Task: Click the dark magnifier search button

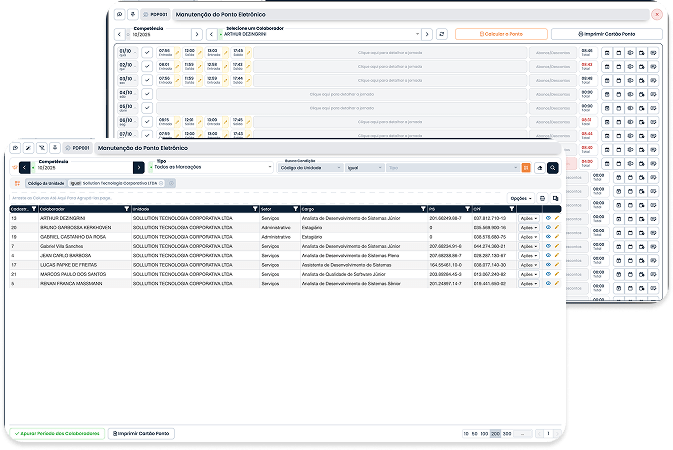Action: [x=554, y=168]
